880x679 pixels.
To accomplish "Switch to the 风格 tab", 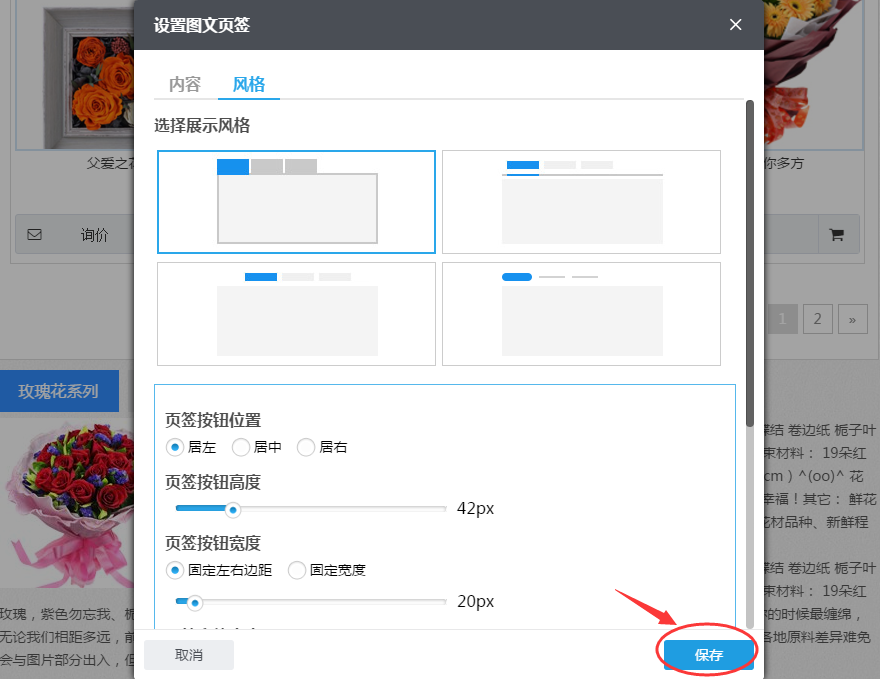I will point(248,85).
